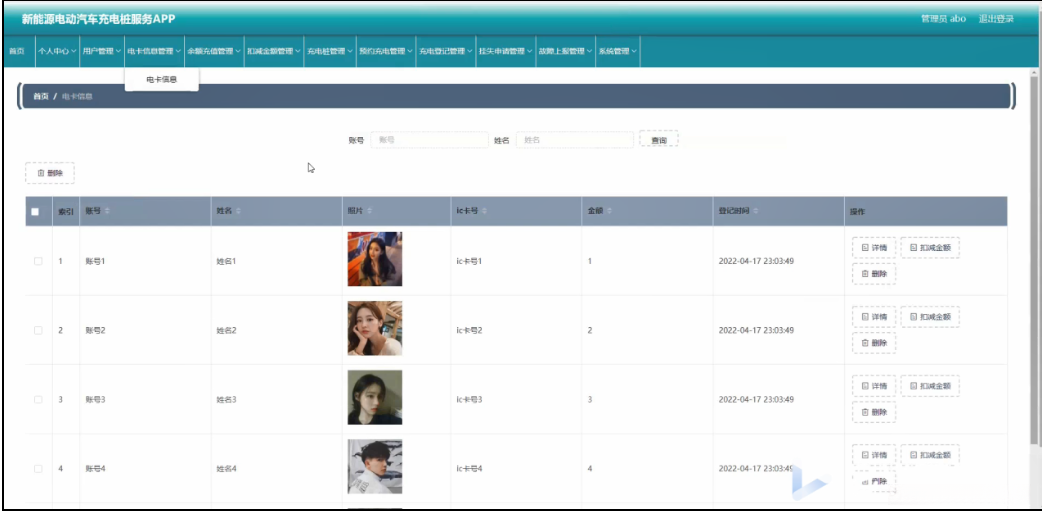Click 扣减金额 for row 账号1
The width and height of the screenshot is (1042, 514).
tap(930, 247)
